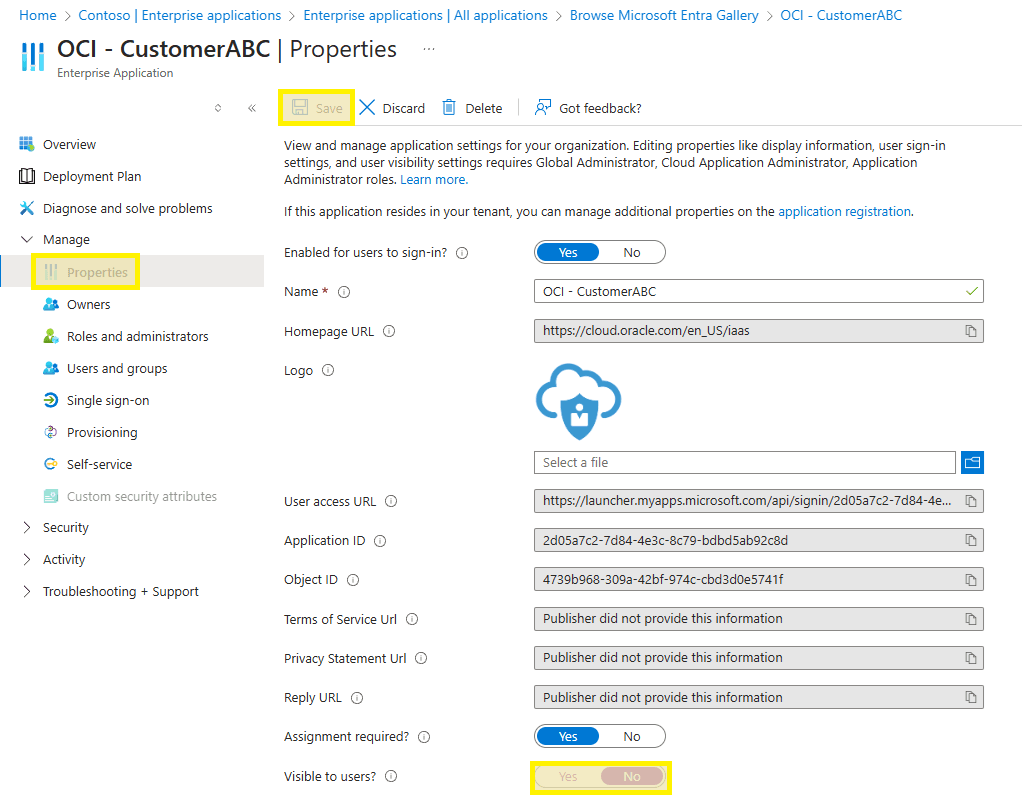
Task: Toggle Assignment required to No
Action: [x=631, y=736]
